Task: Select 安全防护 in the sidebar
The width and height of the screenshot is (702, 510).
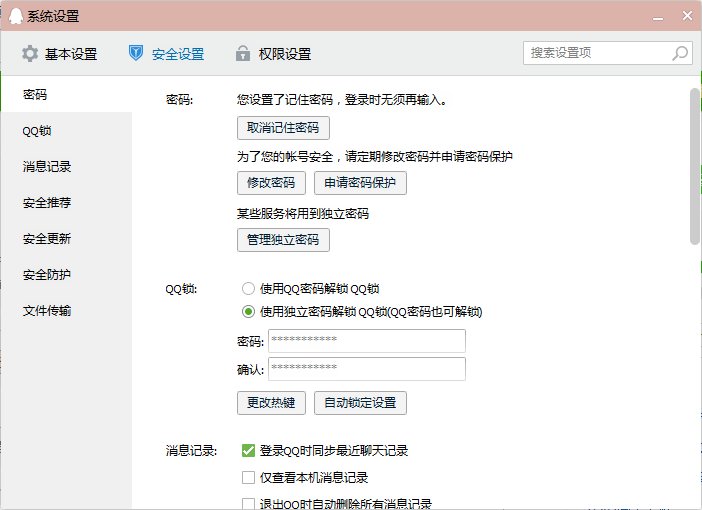Action: click(x=66, y=274)
